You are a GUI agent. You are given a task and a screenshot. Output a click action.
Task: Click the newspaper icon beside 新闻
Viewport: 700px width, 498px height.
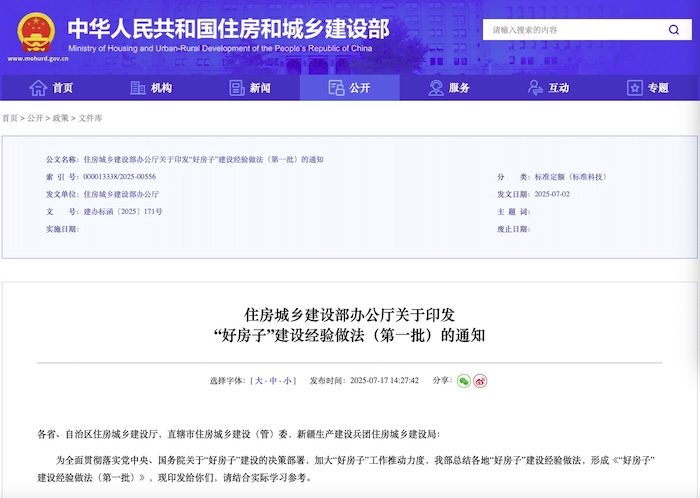tap(237, 88)
